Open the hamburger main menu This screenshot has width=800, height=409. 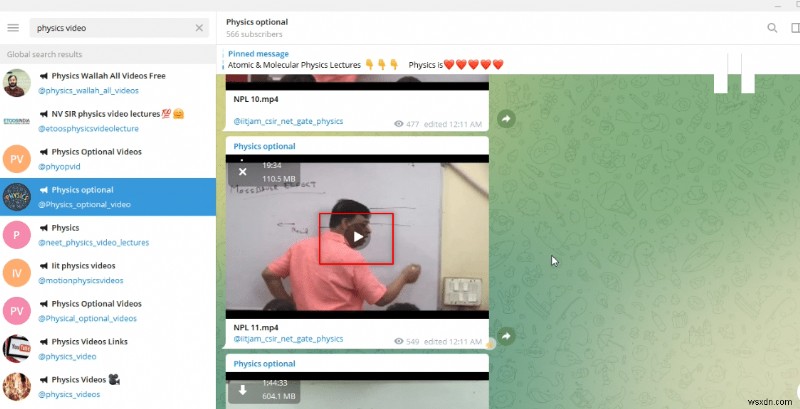tap(13, 28)
